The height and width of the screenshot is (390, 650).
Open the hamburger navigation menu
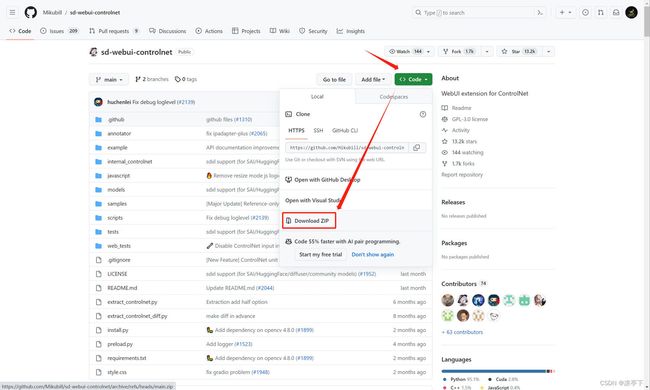[x=12, y=12]
